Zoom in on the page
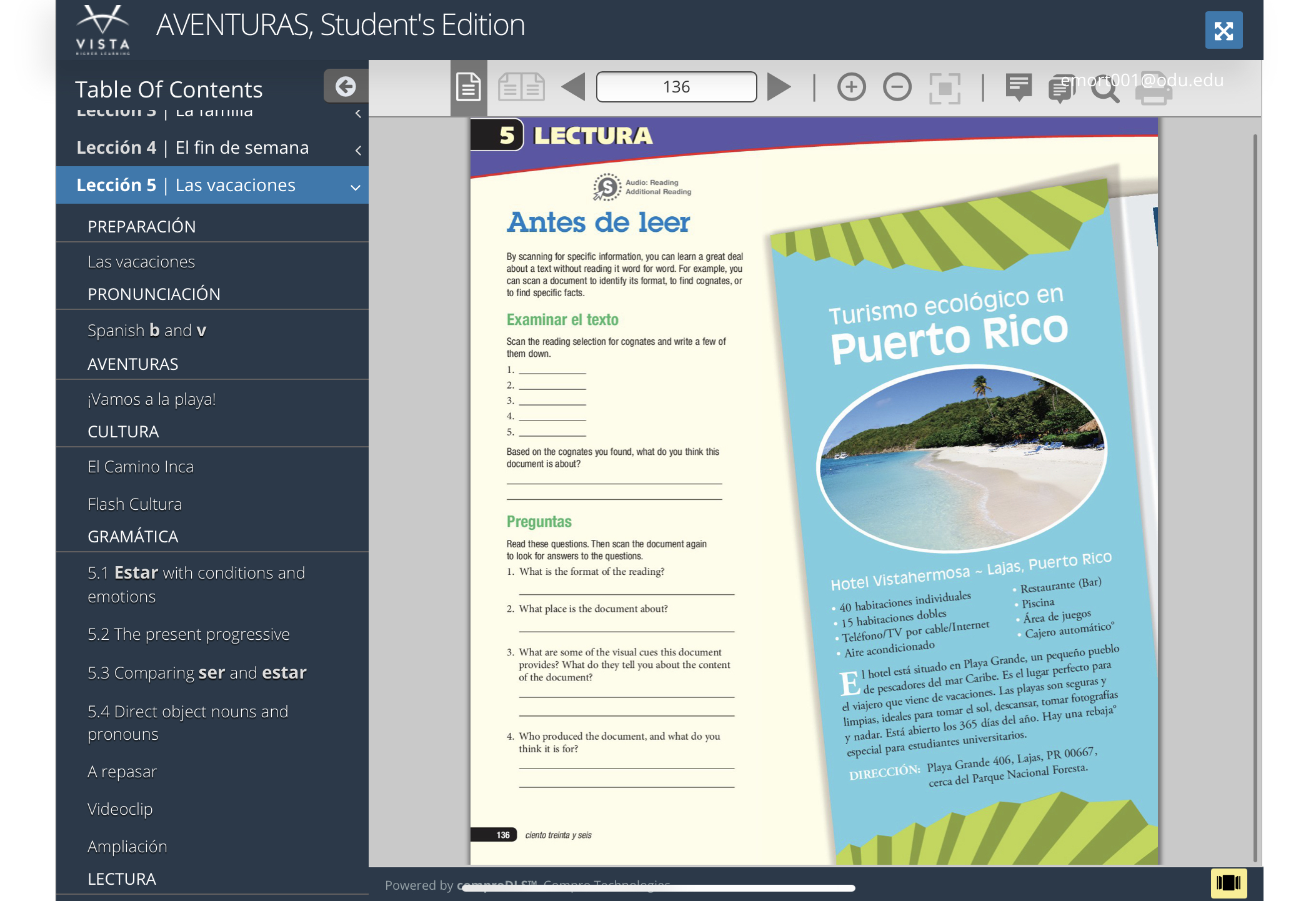The width and height of the screenshot is (1316, 901). 851,87
